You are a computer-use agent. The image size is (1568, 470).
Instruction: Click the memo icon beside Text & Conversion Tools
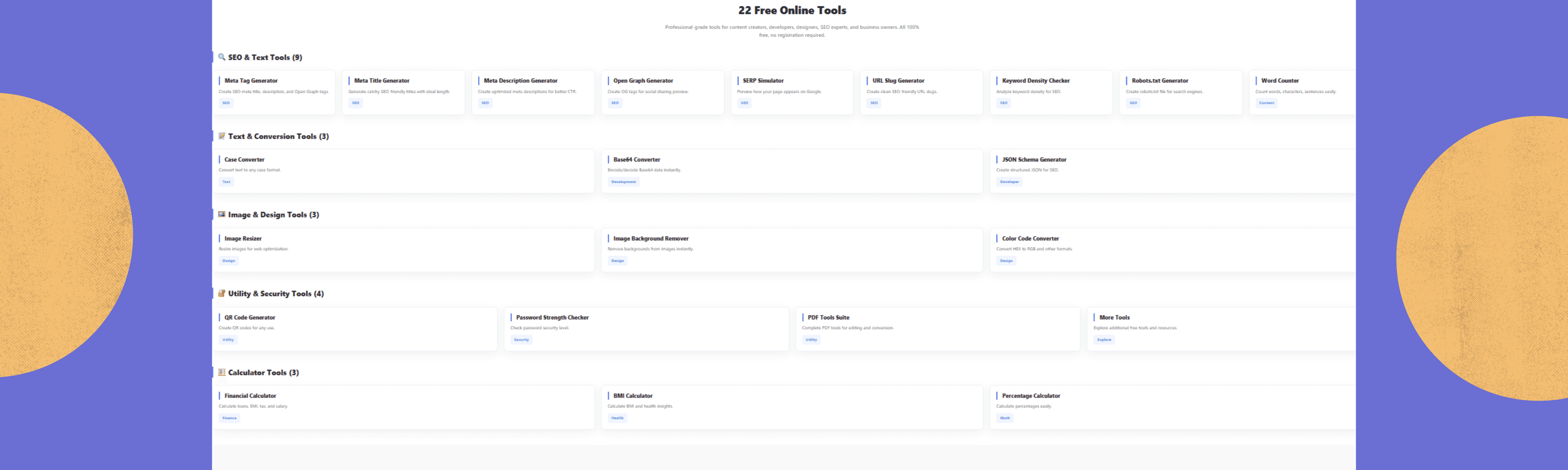click(221, 136)
